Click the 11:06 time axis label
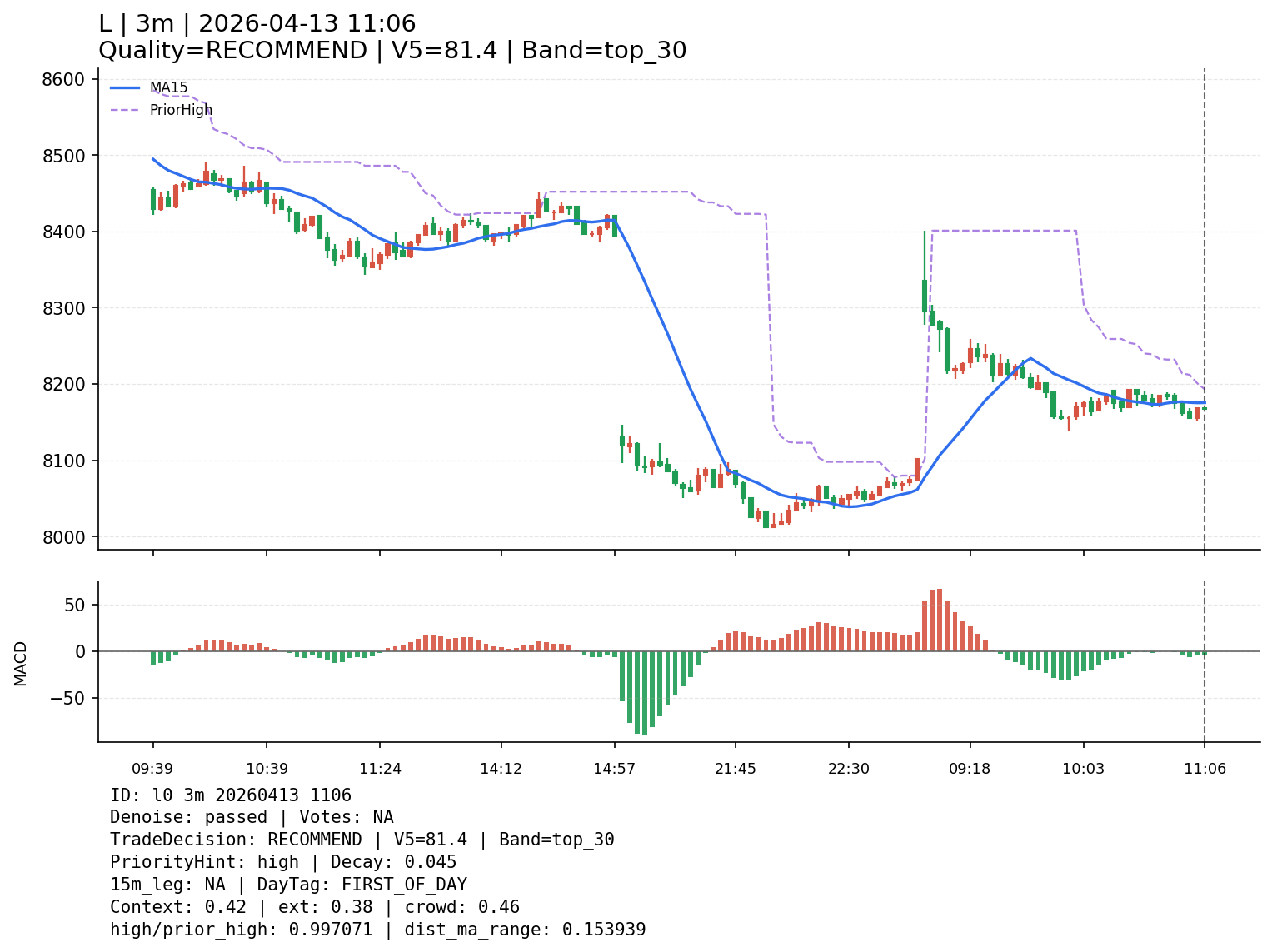Screen dimensions: 1272x952 [1205, 769]
